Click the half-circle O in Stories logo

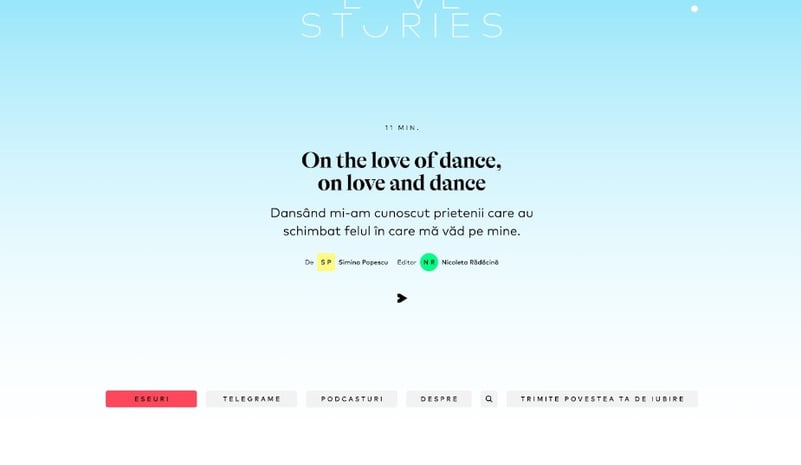(x=375, y=28)
